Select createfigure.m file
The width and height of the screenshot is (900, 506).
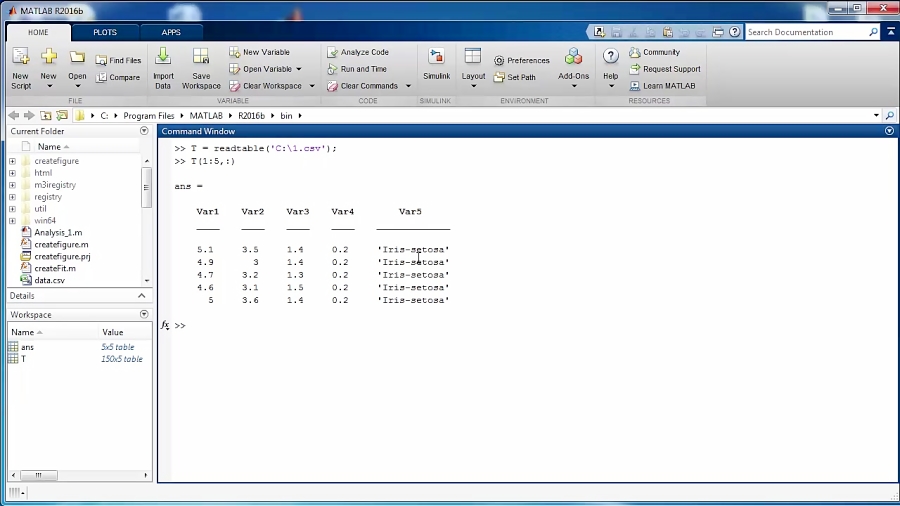(61, 244)
